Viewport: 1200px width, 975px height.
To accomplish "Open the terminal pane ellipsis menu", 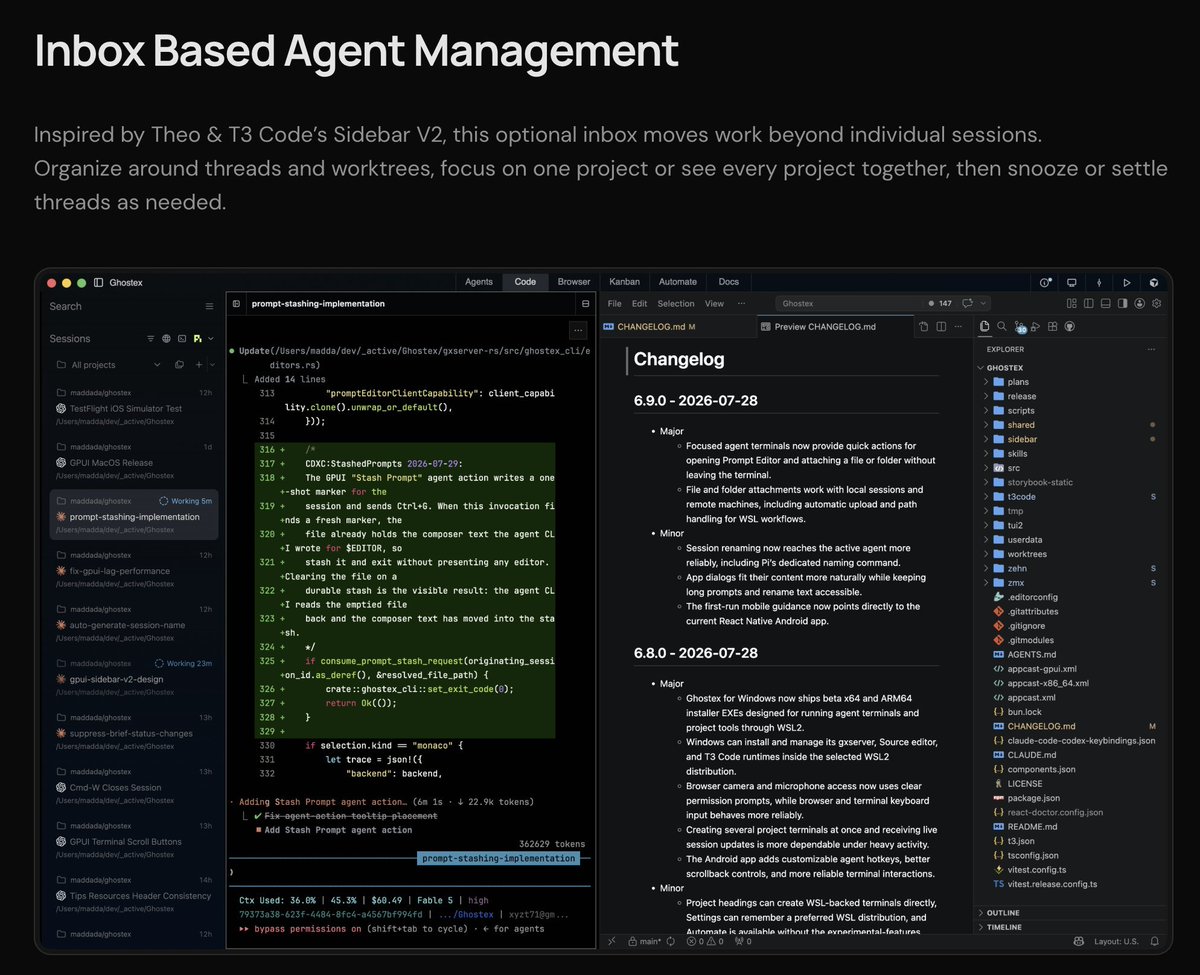I will (578, 329).
